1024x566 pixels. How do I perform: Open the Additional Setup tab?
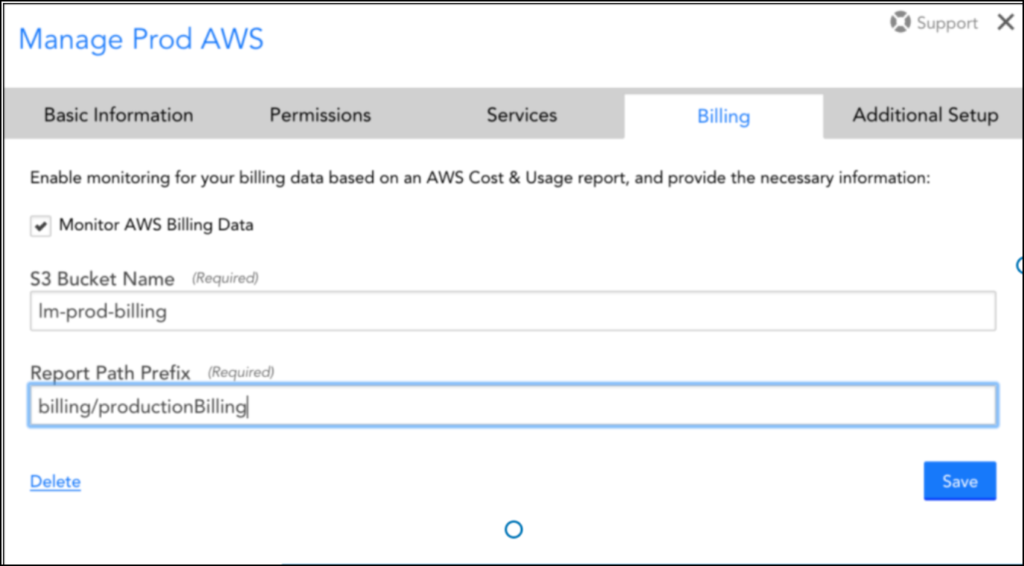pyautogui.click(x=925, y=116)
